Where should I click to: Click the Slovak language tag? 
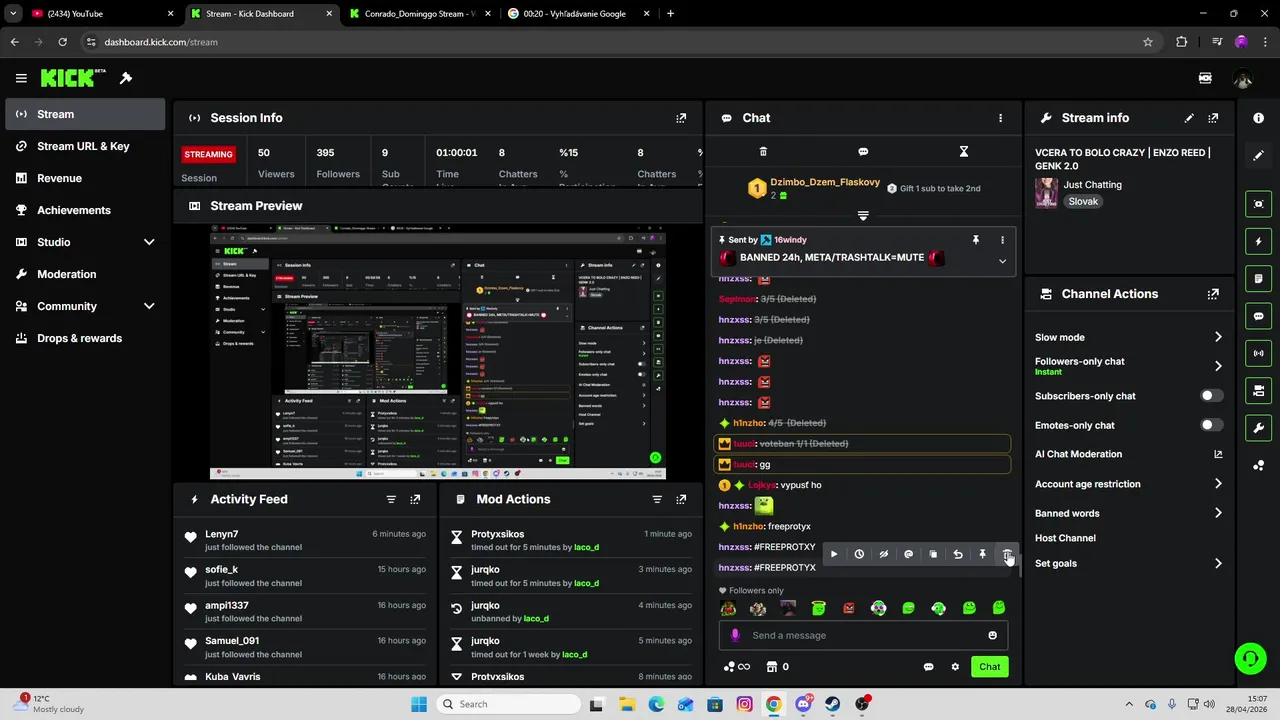[1083, 201]
